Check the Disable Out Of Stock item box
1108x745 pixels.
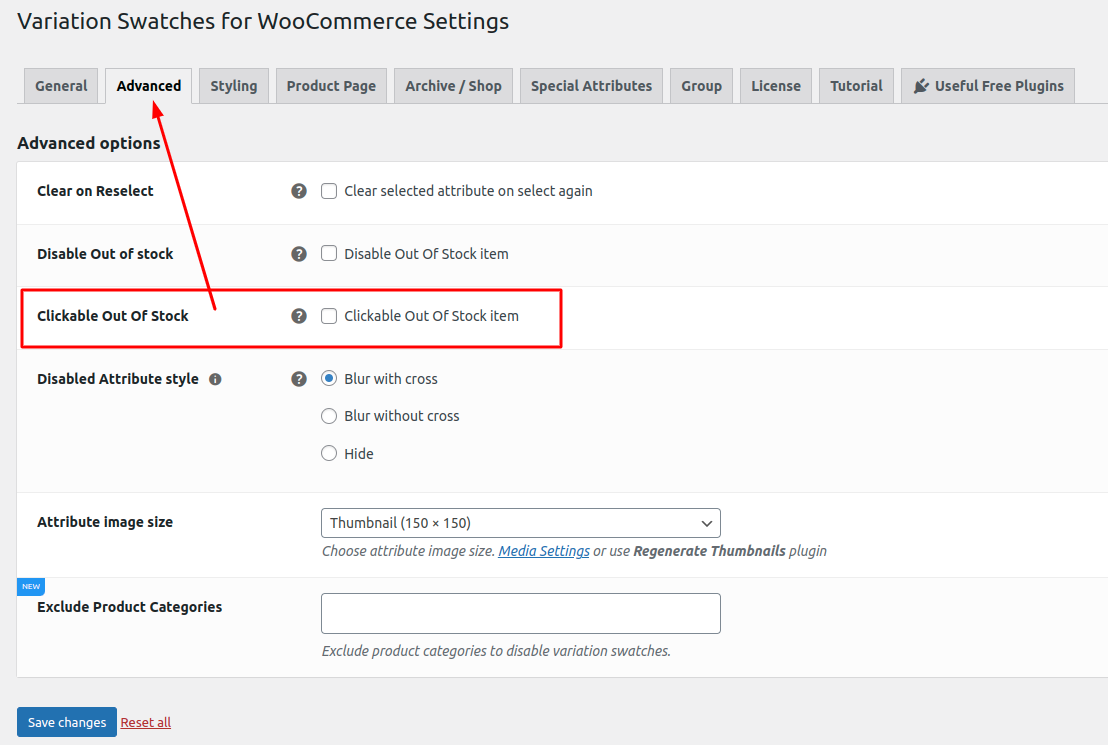[x=329, y=254]
